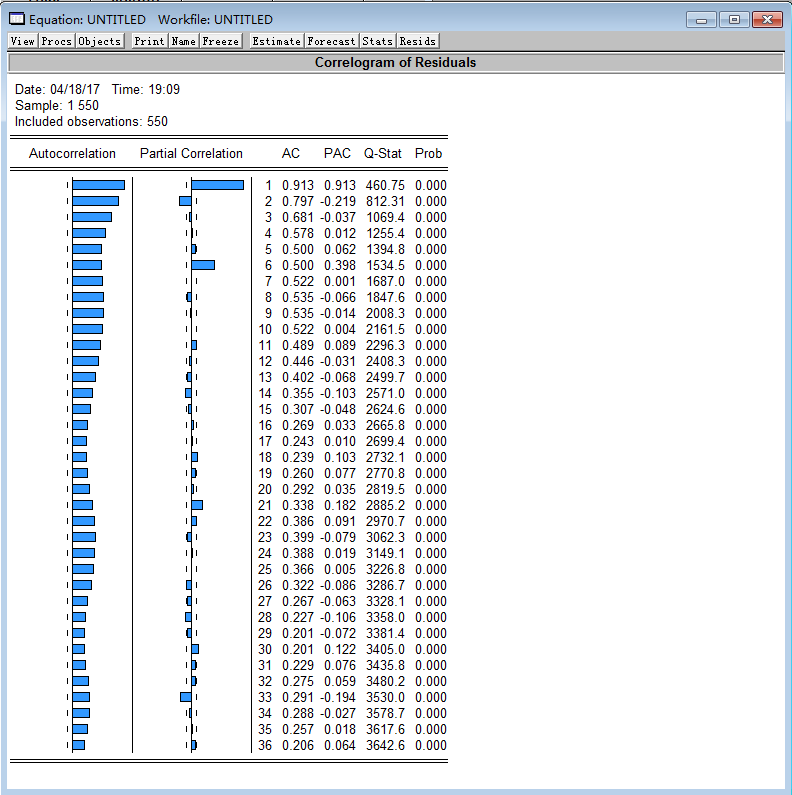Click the Partial Correlation column header
The width and height of the screenshot is (792, 795).
[x=191, y=153]
